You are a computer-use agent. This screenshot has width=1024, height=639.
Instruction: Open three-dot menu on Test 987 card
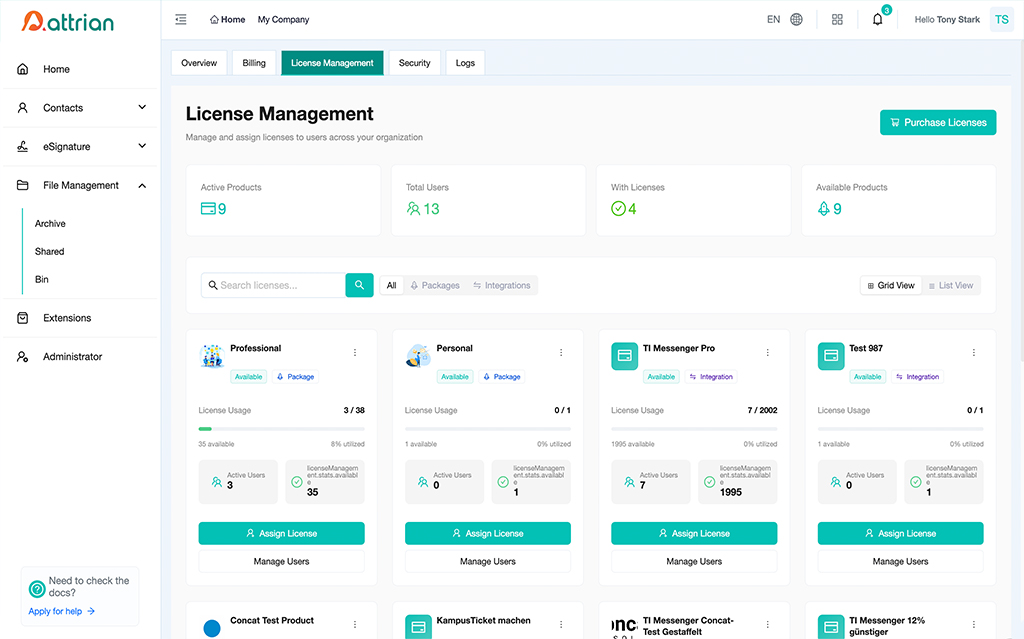click(974, 352)
